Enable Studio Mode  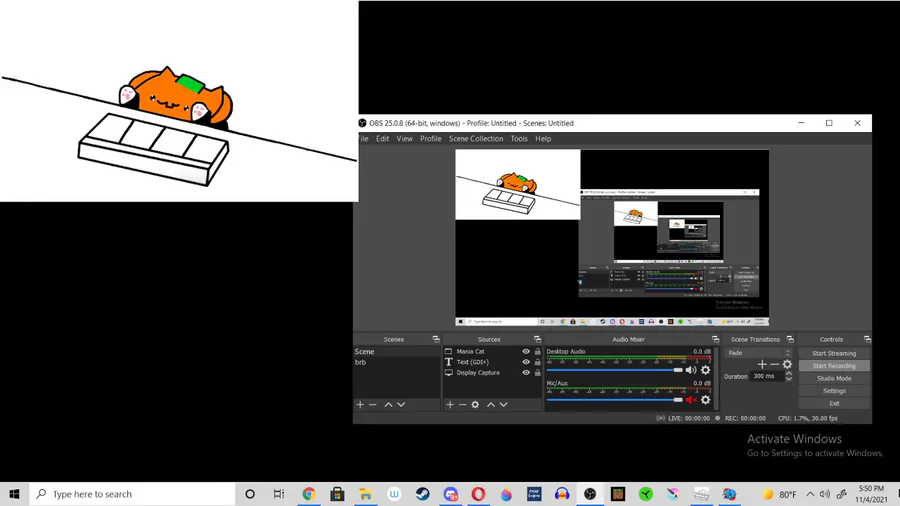click(834, 379)
